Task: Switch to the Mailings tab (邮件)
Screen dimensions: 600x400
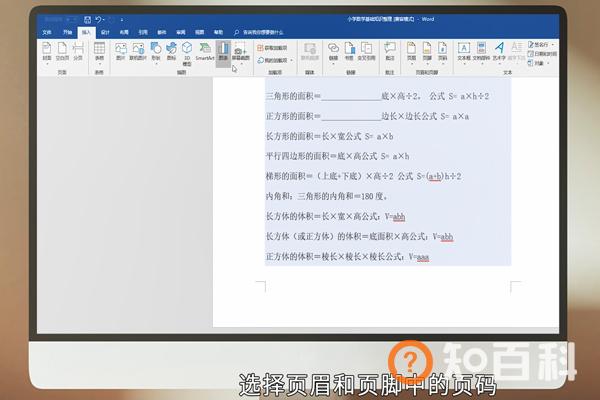Action: click(162, 33)
